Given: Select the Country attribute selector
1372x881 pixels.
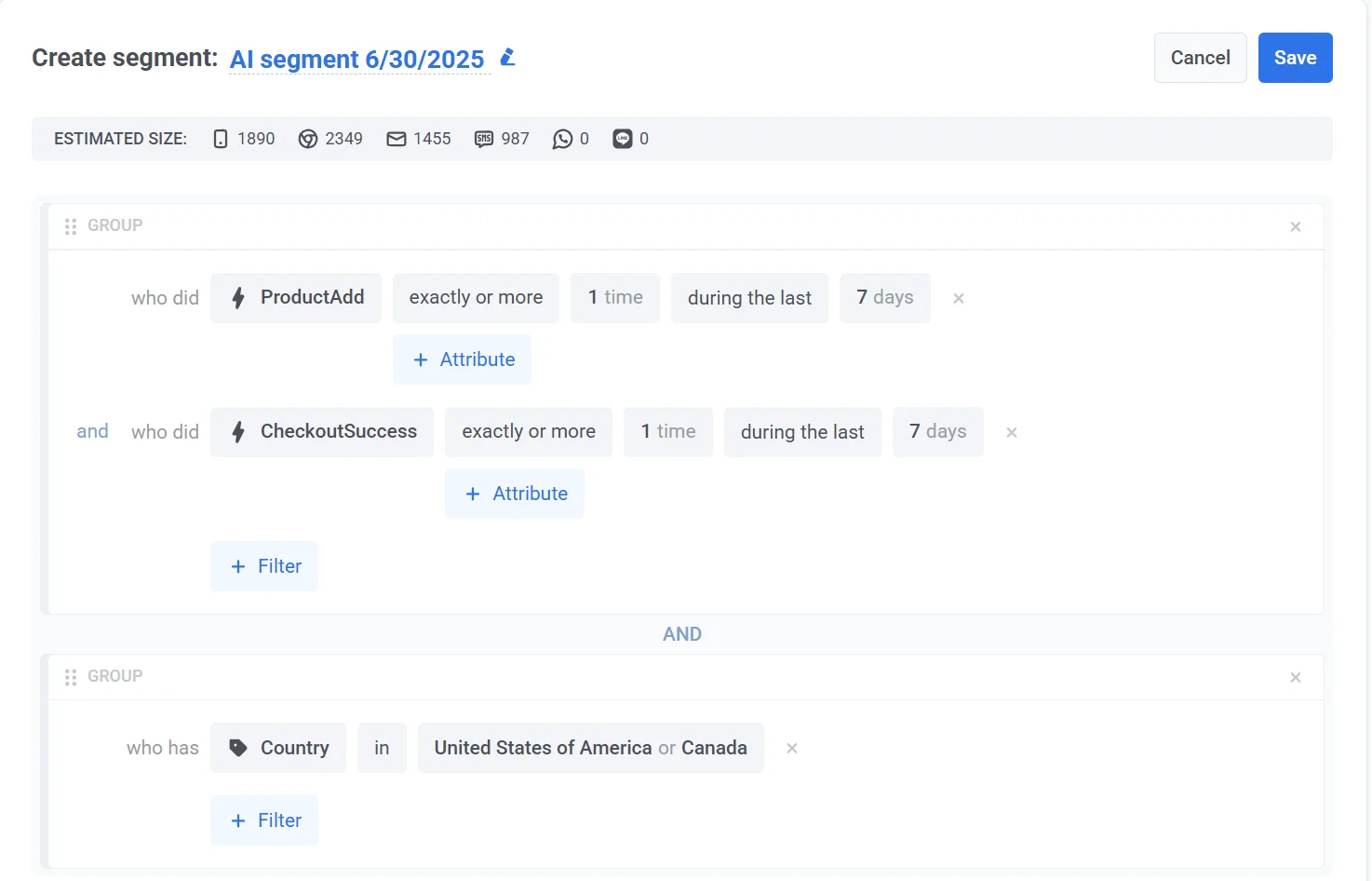Looking at the screenshot, I should pyautogui.click(x=278, y=748).
